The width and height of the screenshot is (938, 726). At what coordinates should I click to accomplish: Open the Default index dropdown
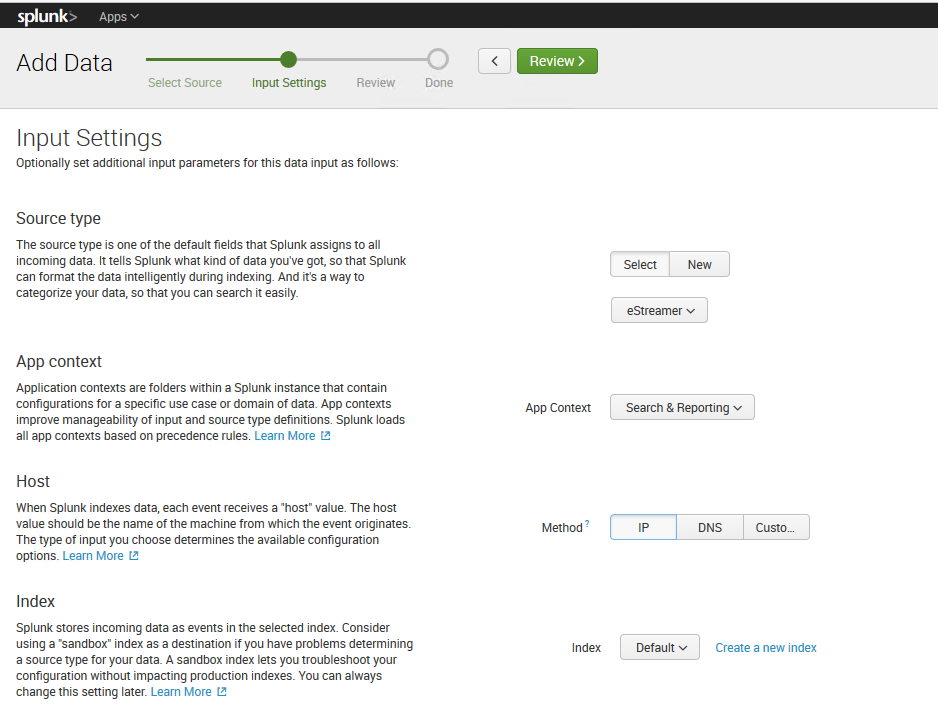coord(660,648)
